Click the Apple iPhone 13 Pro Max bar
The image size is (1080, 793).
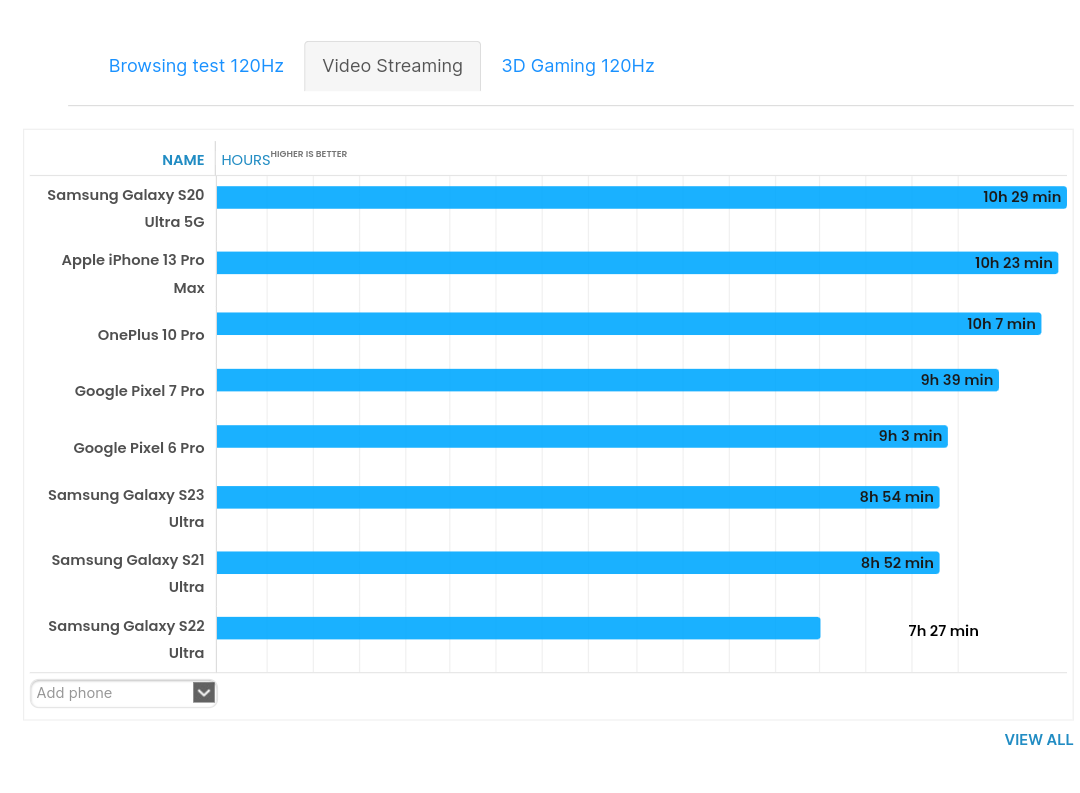point(600,263)
